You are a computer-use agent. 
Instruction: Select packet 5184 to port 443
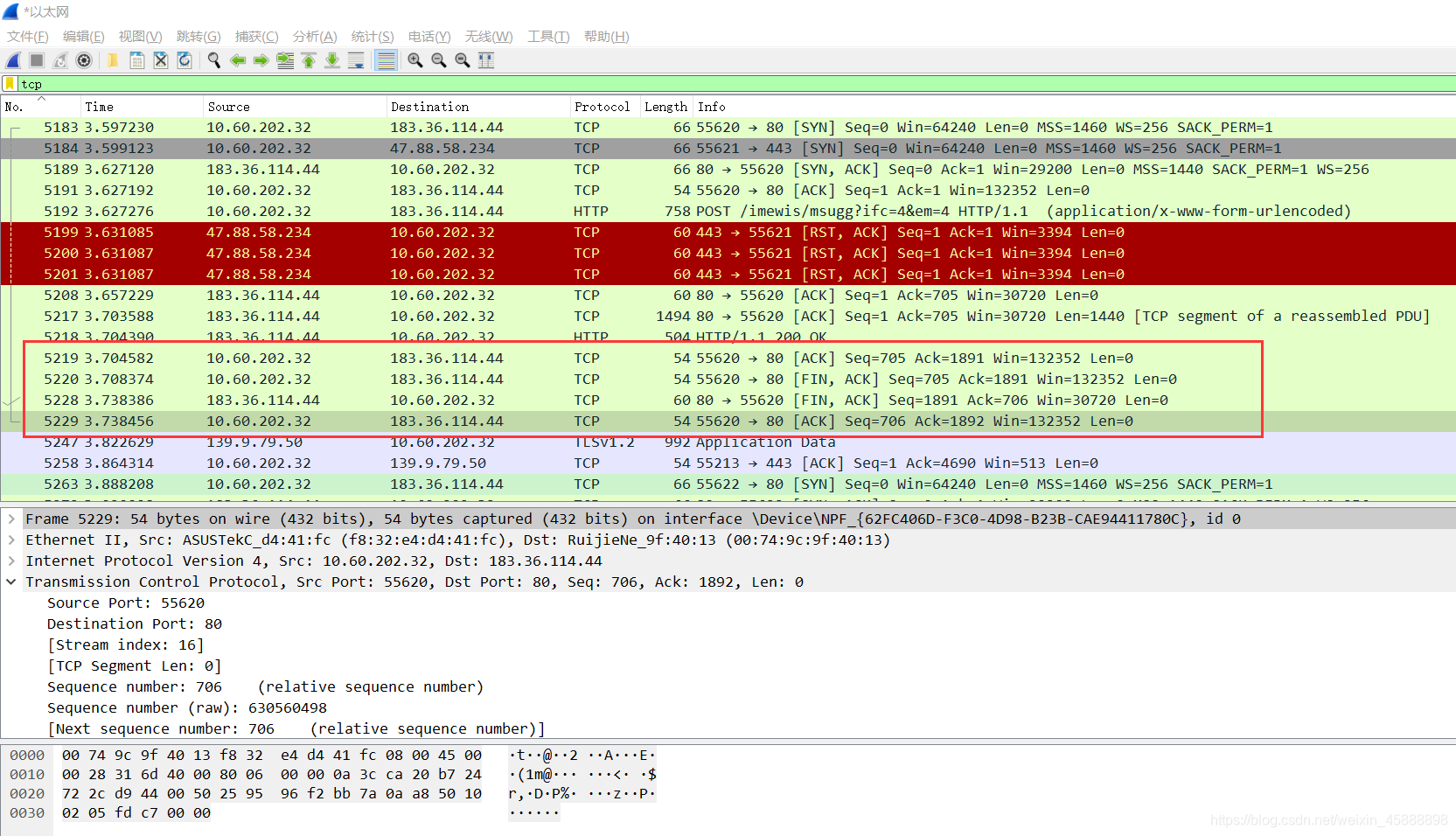728,148
